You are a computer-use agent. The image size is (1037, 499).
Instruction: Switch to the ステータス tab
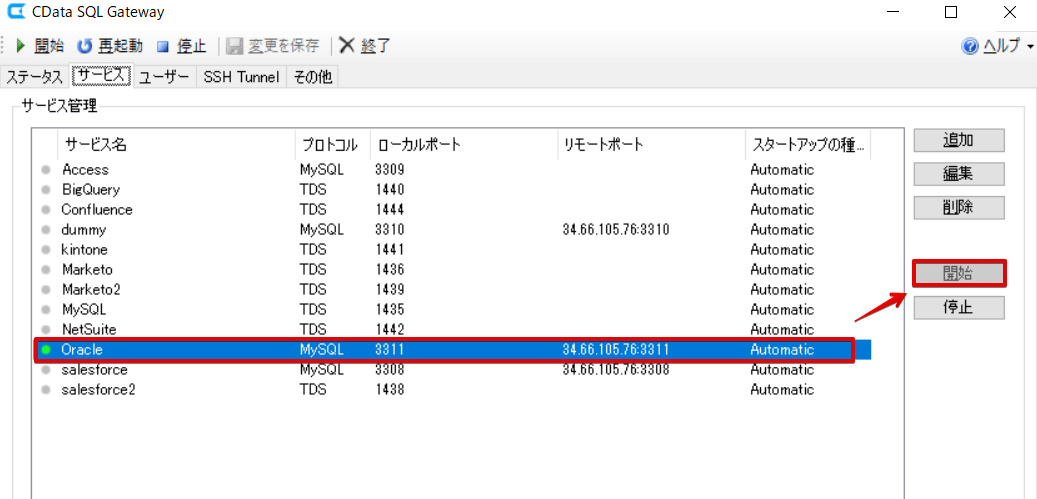click(x=34, y=77)
